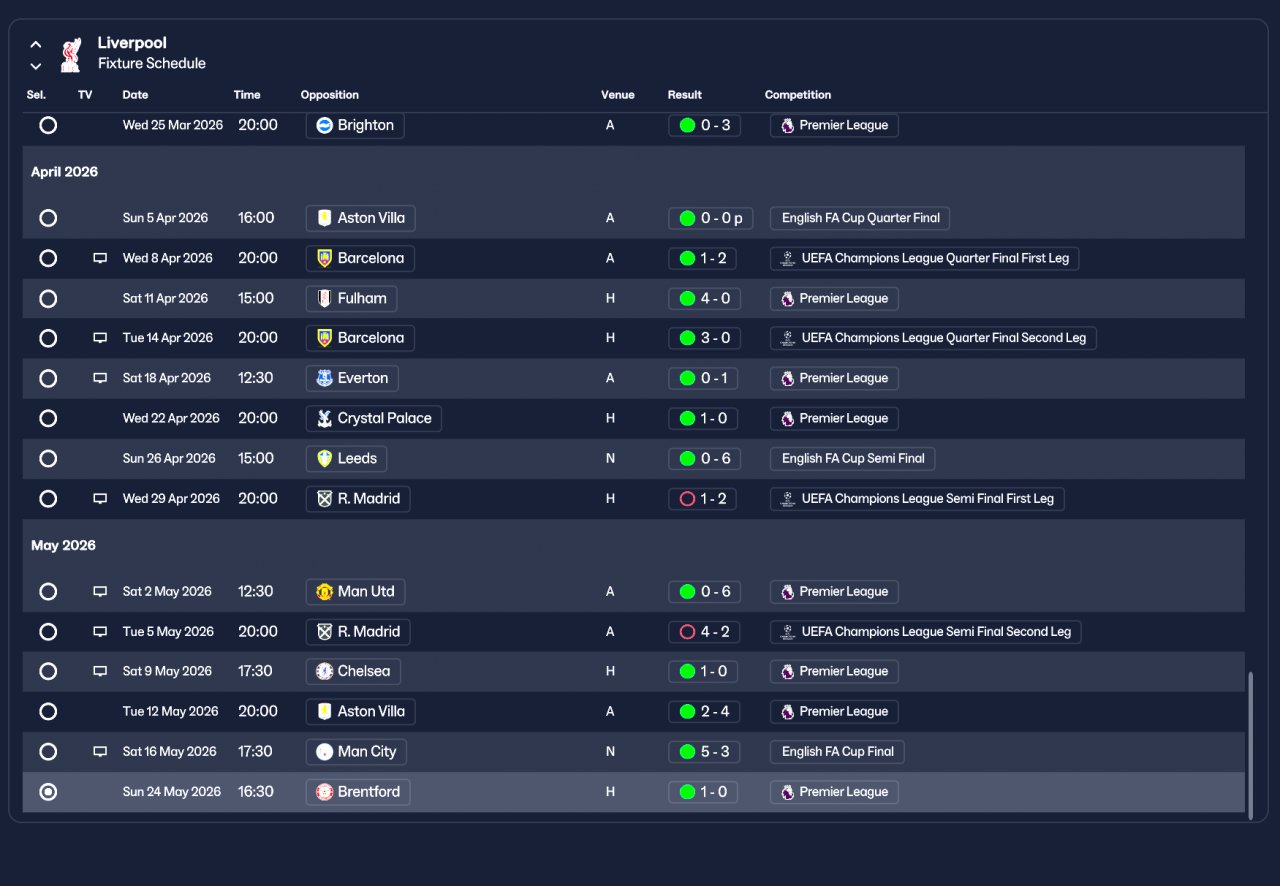The height and width of the screenshot is (886, 1280).
Task: Click TV icon for Barcelona 8 Apr match
Action: [x=100, y=258]
